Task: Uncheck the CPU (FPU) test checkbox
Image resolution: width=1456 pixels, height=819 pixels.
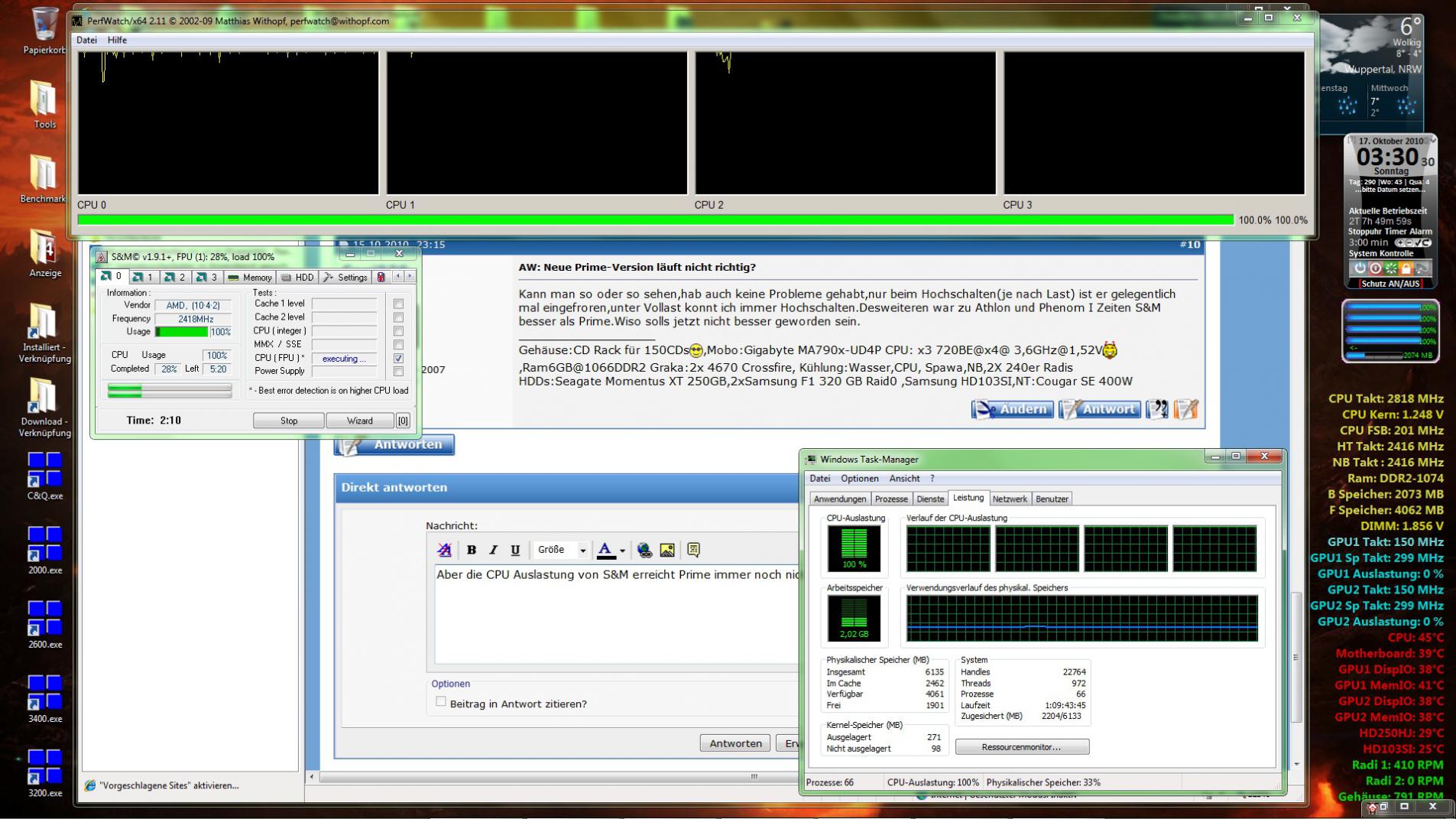Action: point(398,358)
